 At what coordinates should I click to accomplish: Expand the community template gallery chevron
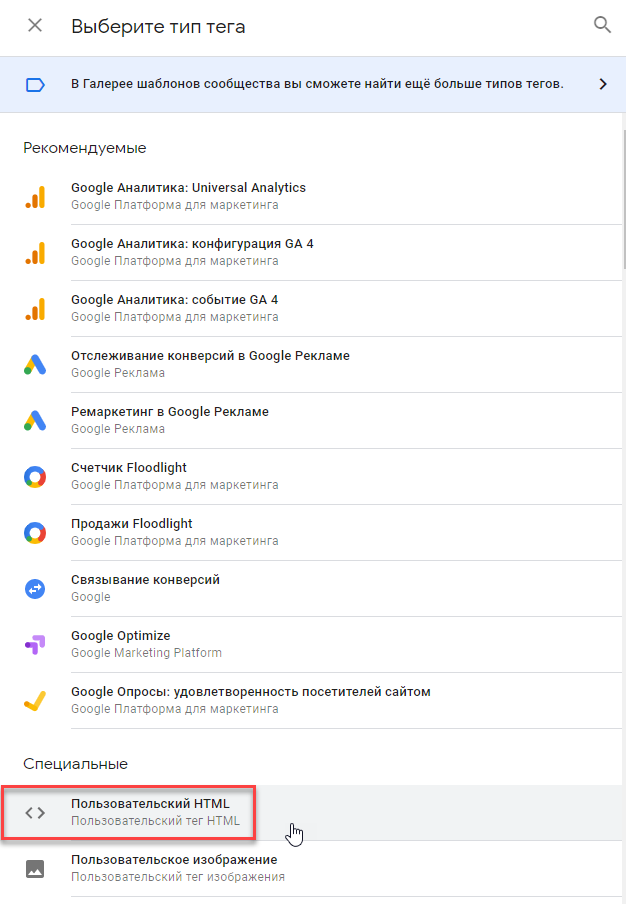[603, 84]
